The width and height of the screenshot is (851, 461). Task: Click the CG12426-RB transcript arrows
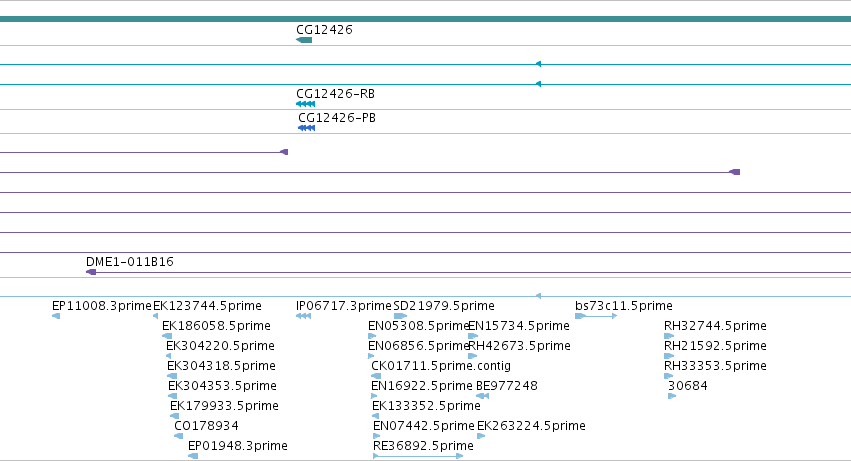coord(306,104)
